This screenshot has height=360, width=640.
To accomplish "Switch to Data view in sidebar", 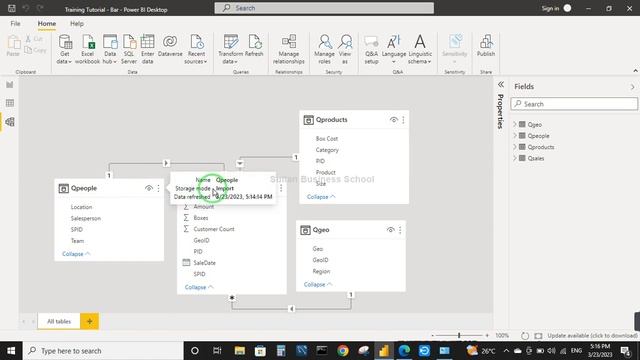I will click(x=10, y=103).
